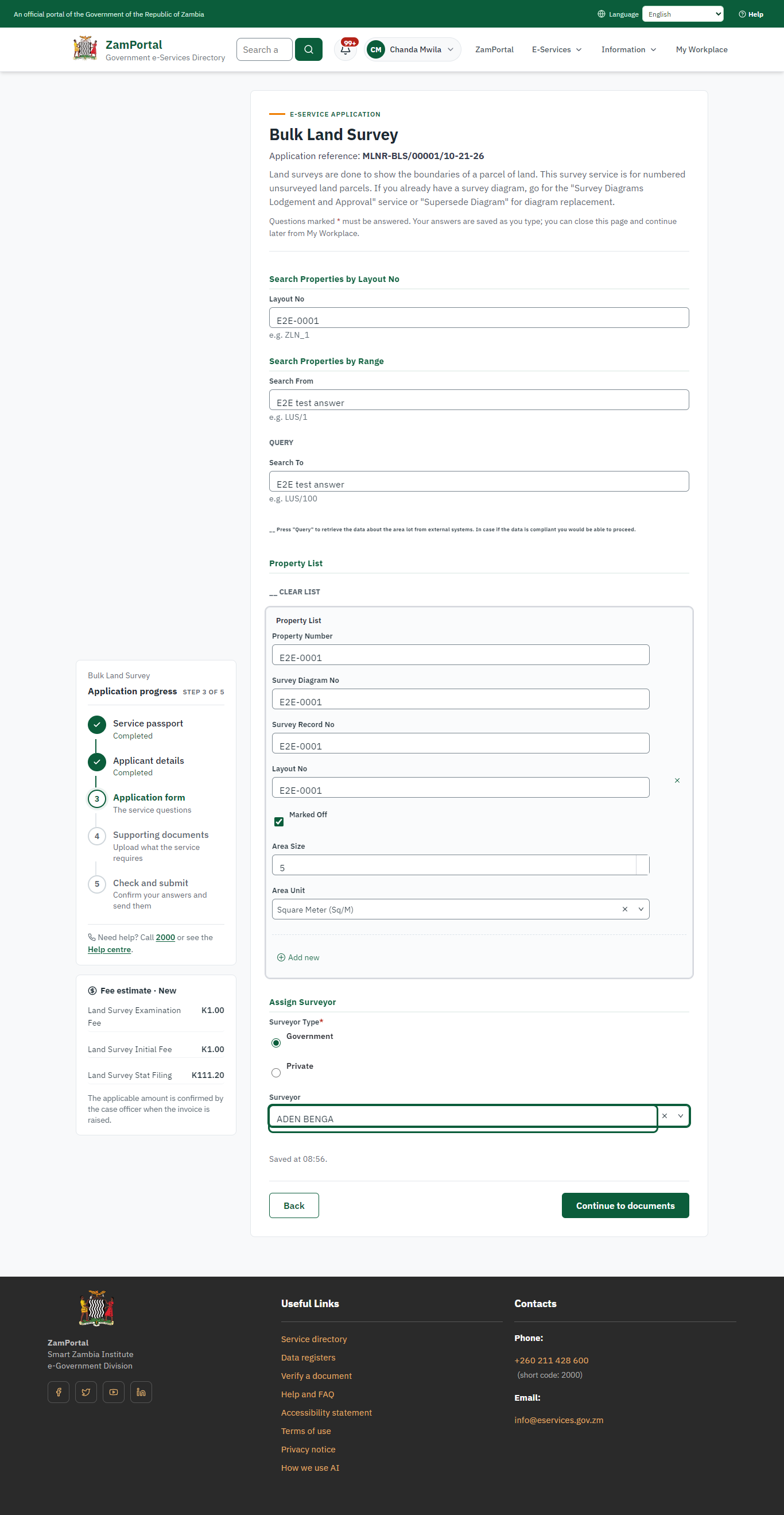Click the green search magnifier button

[309, 49]
